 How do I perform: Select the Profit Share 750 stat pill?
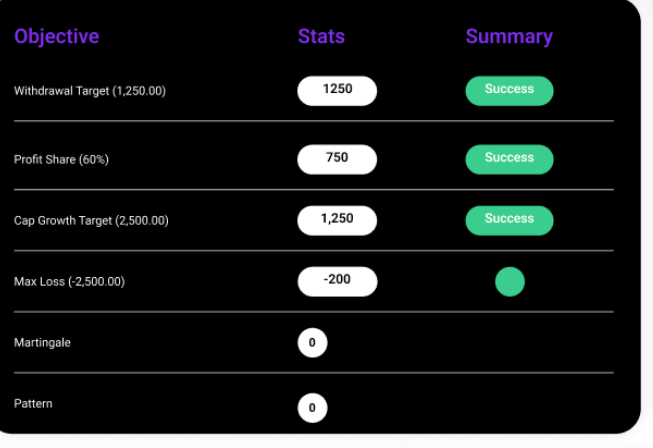[x=337, y=159]
